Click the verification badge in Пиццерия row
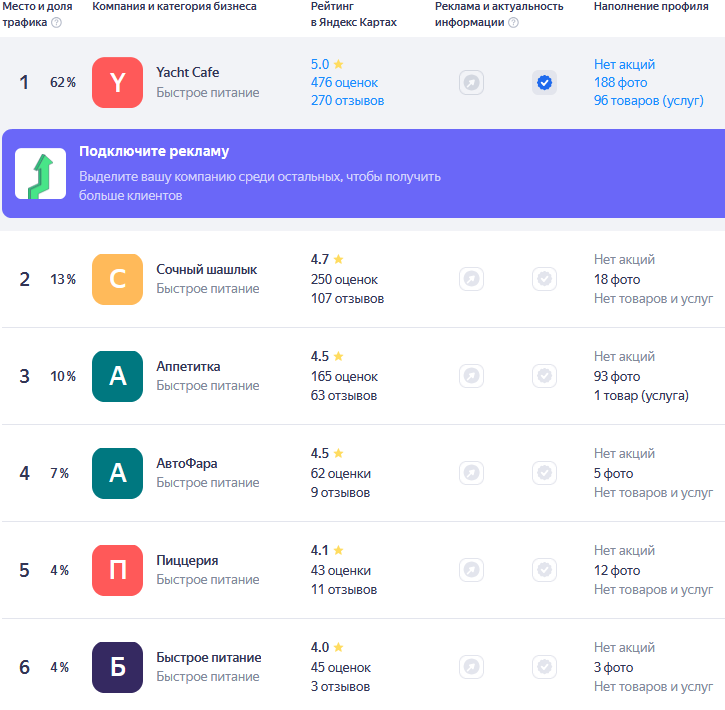This screenshot has height=710, width=725. tap(544, 570)
